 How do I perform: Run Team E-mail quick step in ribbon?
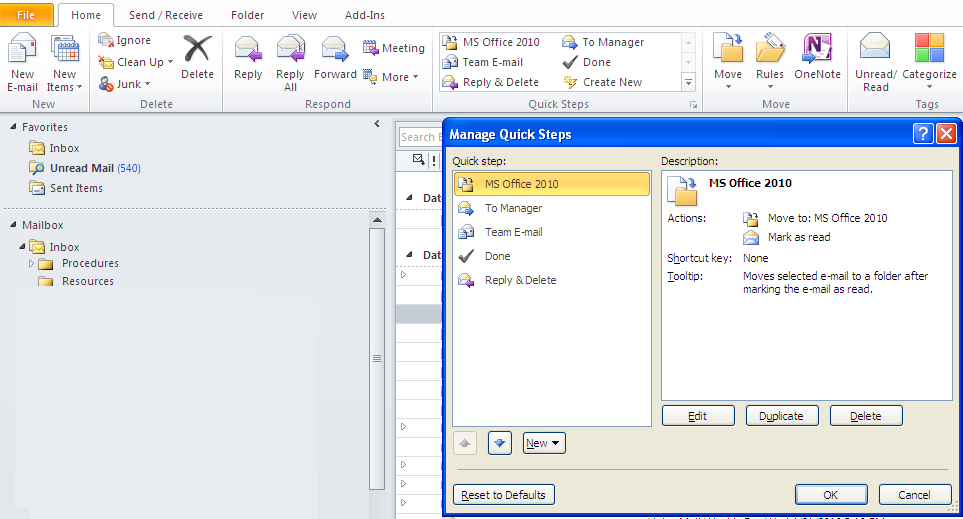[483, 62]
